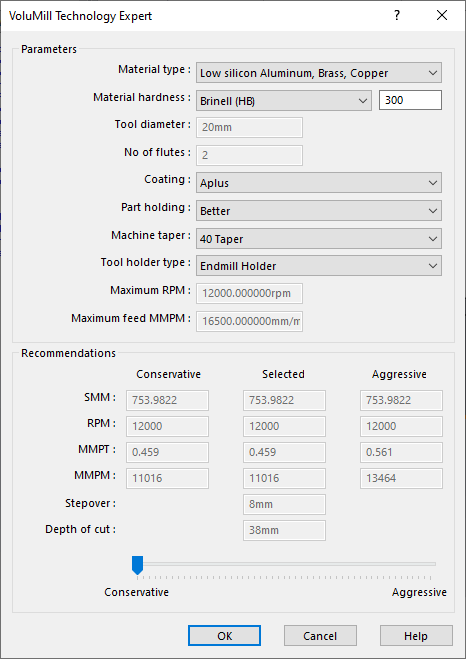The height and width of the screenshot is (659, 466).
Task: Click the Tool diameter field showing 20mm
Action: tap(249, 127)
